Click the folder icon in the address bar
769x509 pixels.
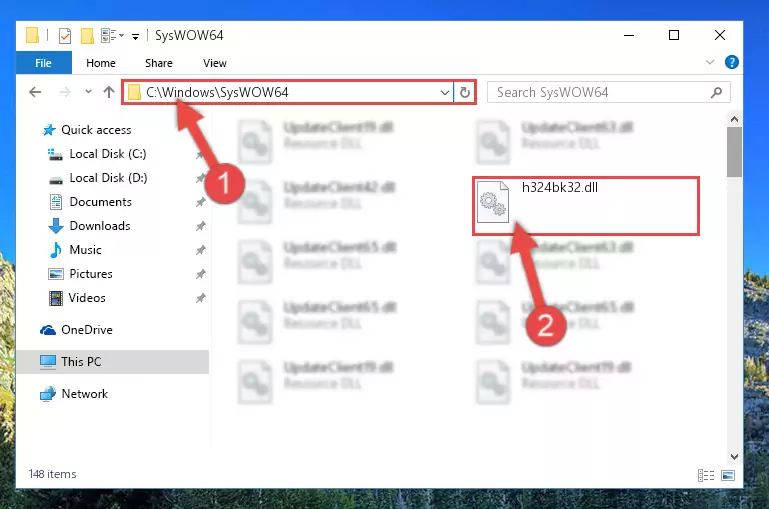(134, 92)
